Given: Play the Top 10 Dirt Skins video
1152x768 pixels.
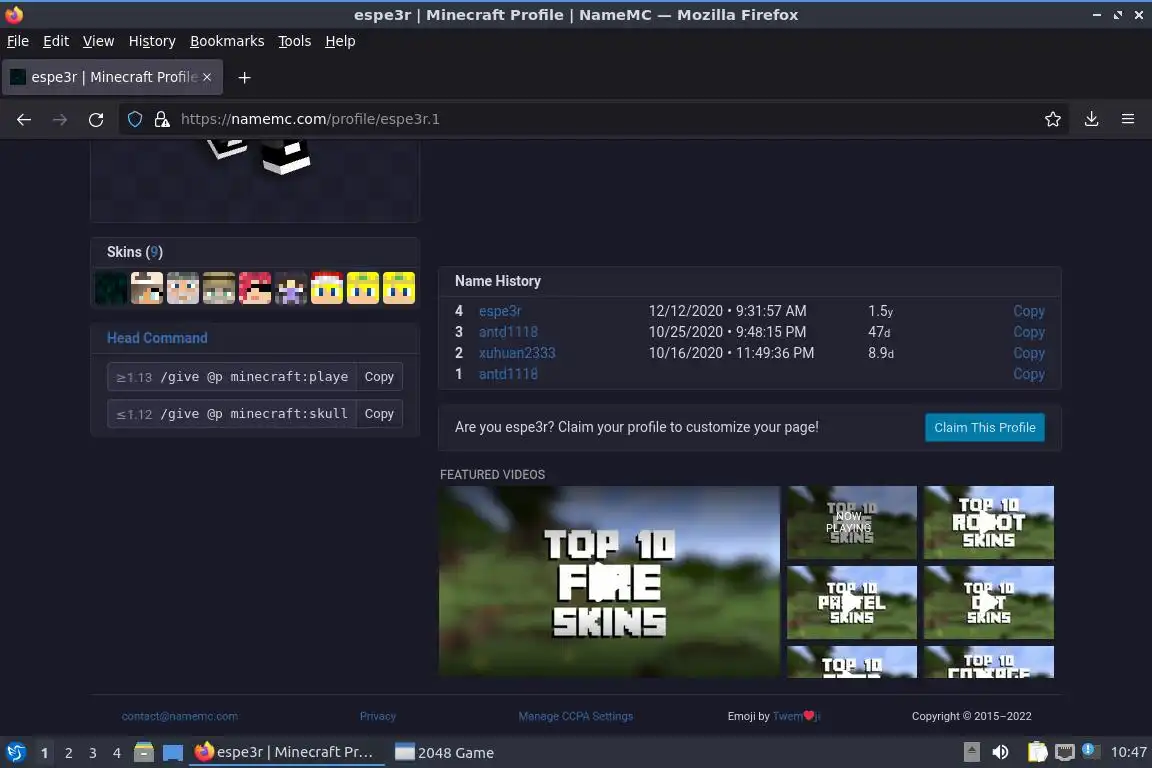Looking at the screenshot, I should pos(989,603).
